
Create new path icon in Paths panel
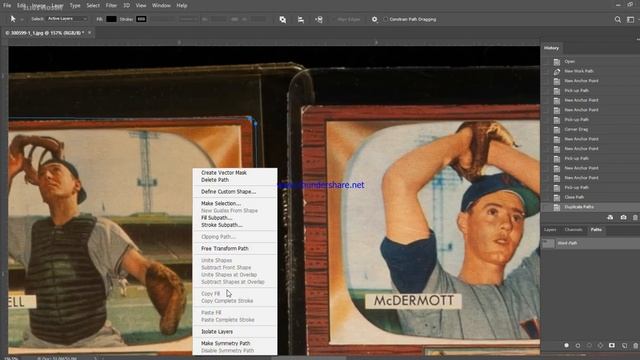click(624, 345)
